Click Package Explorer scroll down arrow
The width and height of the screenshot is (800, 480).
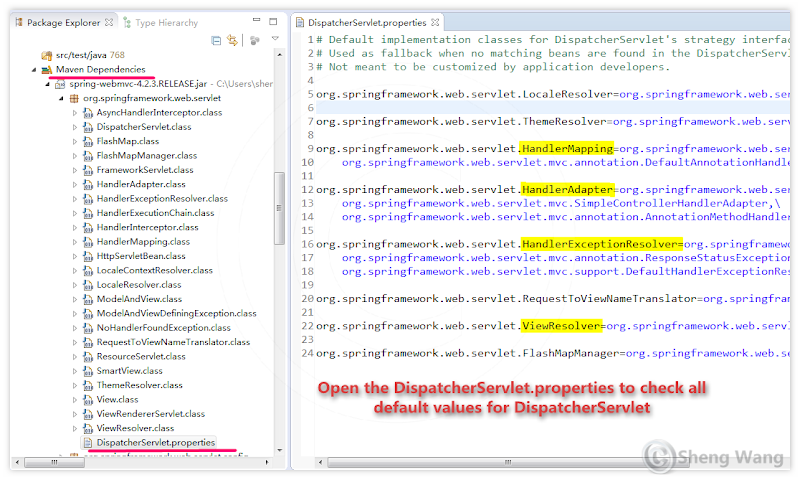pos(279,450)
